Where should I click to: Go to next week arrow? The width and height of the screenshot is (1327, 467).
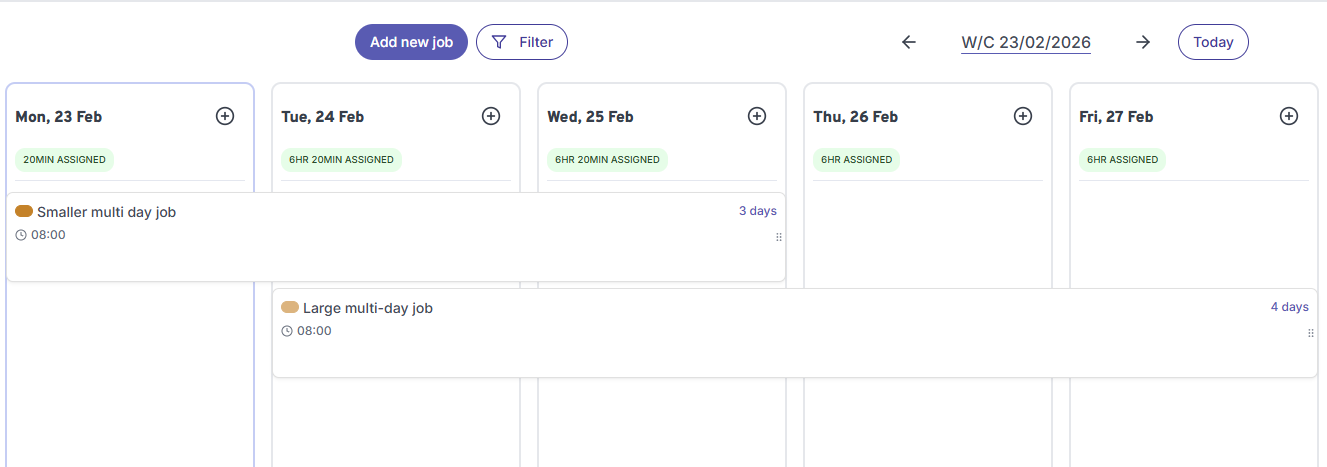1143,42
